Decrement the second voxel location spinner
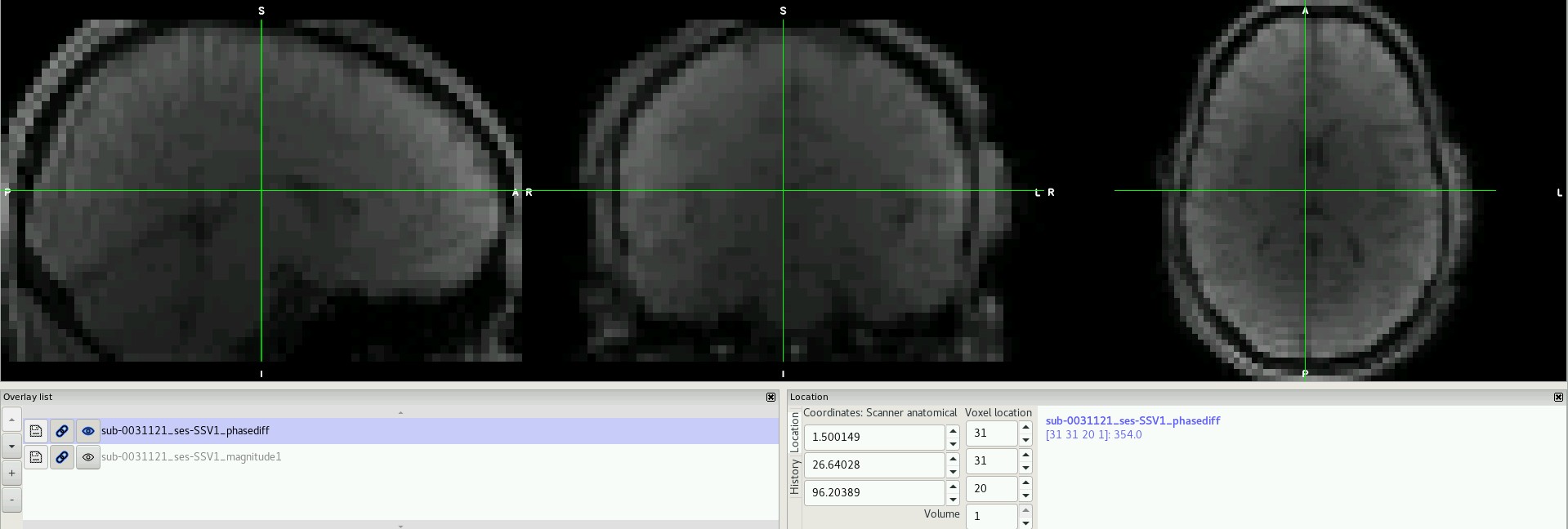This screenshot has width=1568, height=529. (1025, 468)
